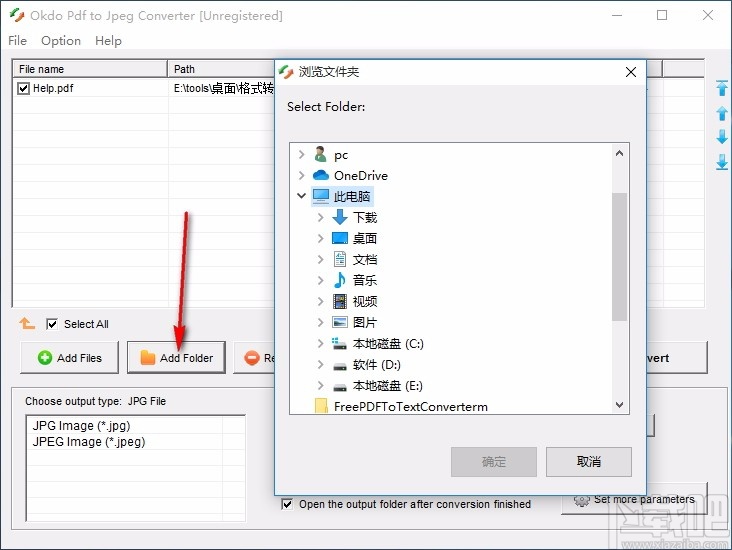Select the 此电脑 computer icon
Viewport: 732px width, 550px height.
(321, 196)
